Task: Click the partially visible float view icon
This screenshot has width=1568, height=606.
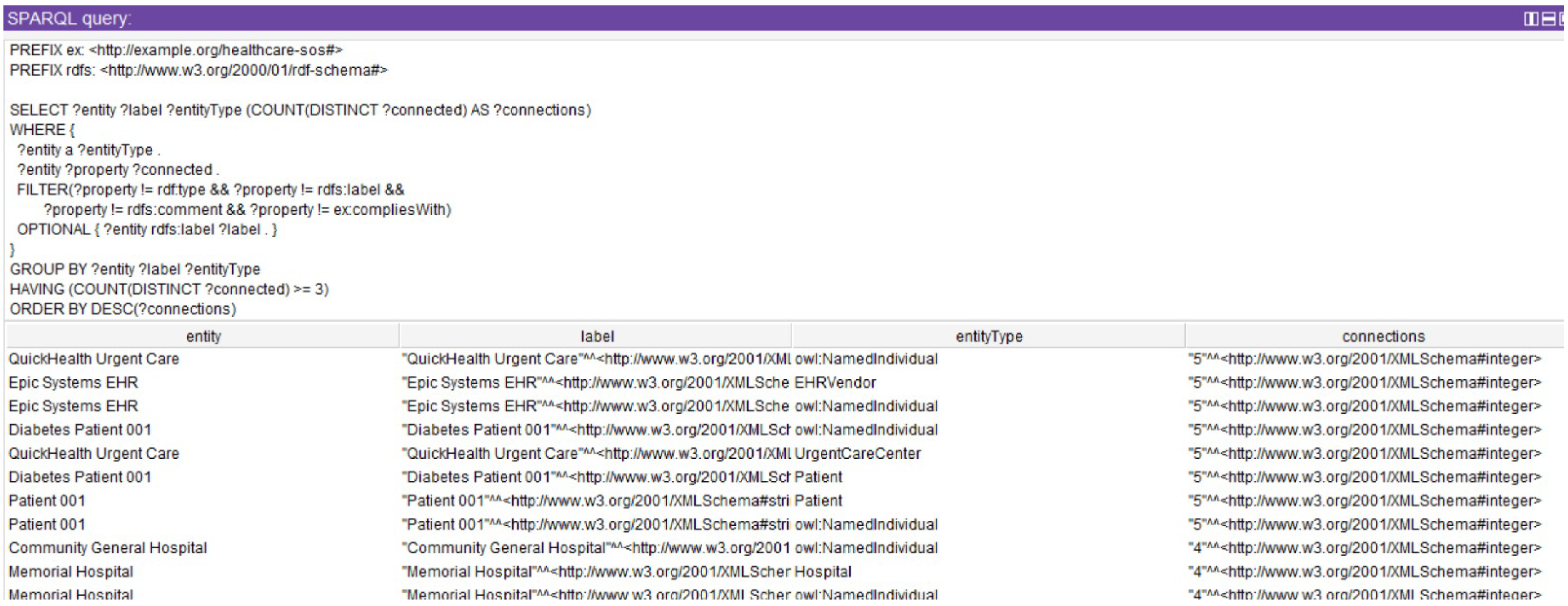Action: click(1562, 19)
